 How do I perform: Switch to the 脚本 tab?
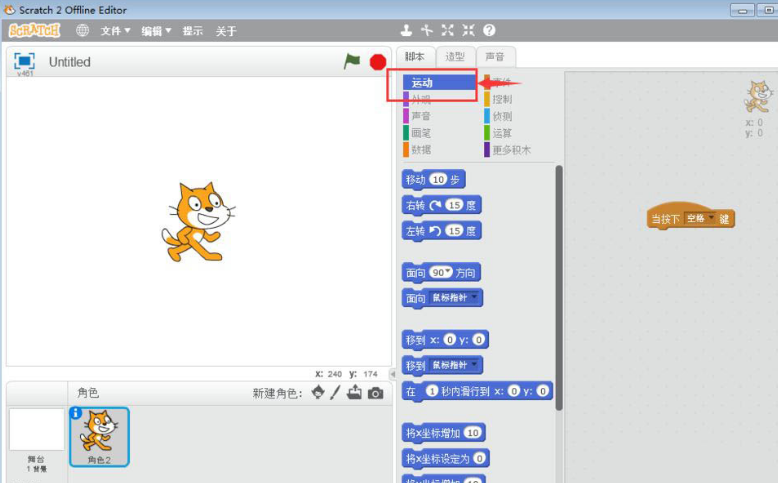[415, 57]
